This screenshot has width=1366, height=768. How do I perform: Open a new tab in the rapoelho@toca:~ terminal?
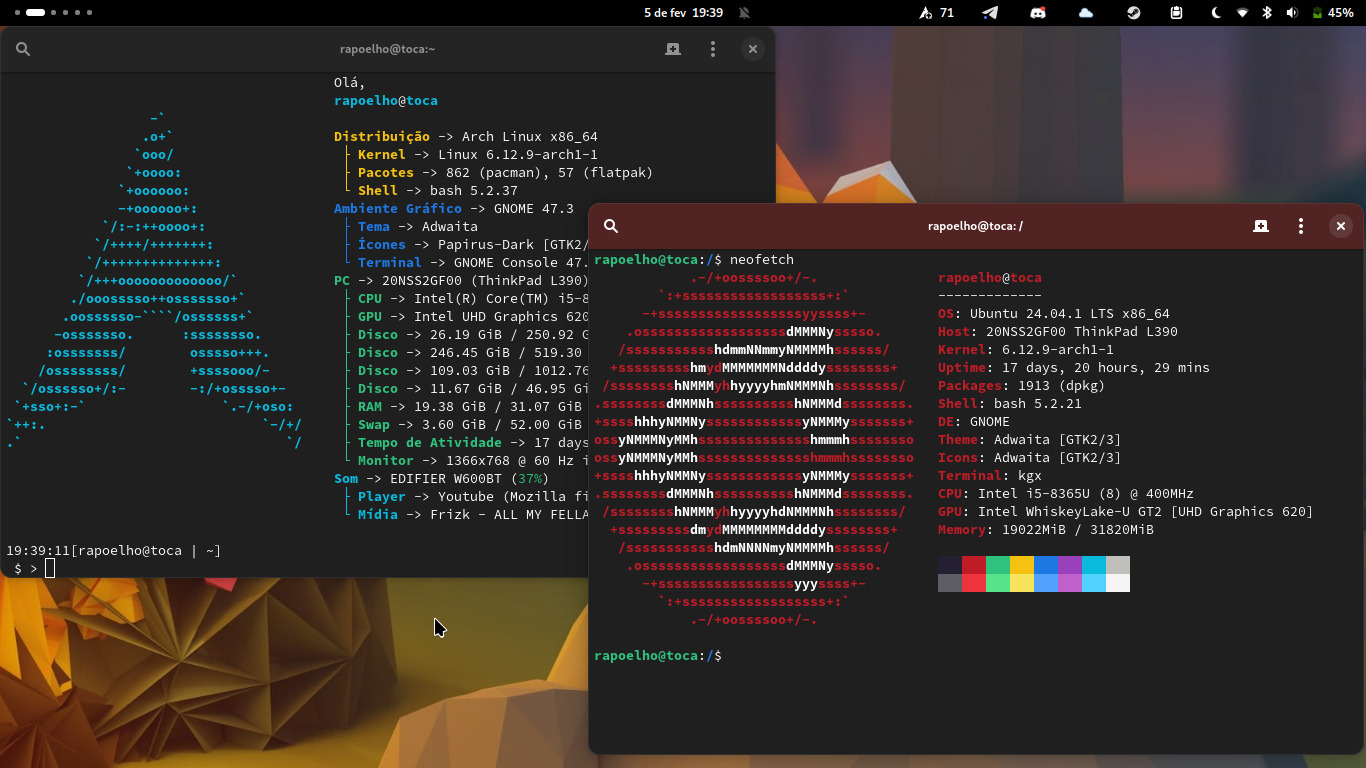[673, 49]
